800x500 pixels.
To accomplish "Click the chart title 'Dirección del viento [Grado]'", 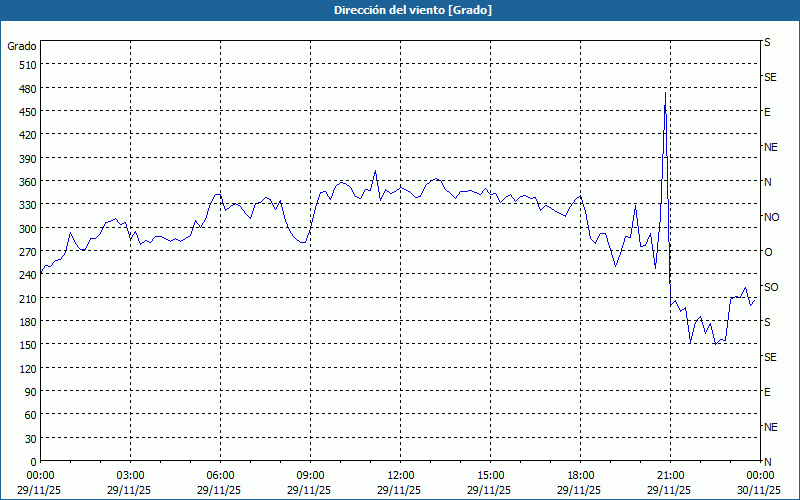I will (x=399, y=10).
